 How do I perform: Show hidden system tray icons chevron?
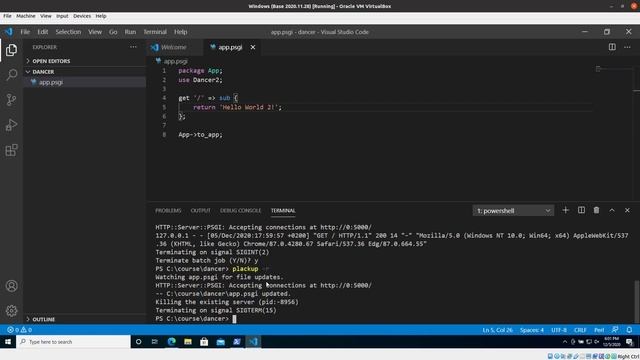[565, 342]
